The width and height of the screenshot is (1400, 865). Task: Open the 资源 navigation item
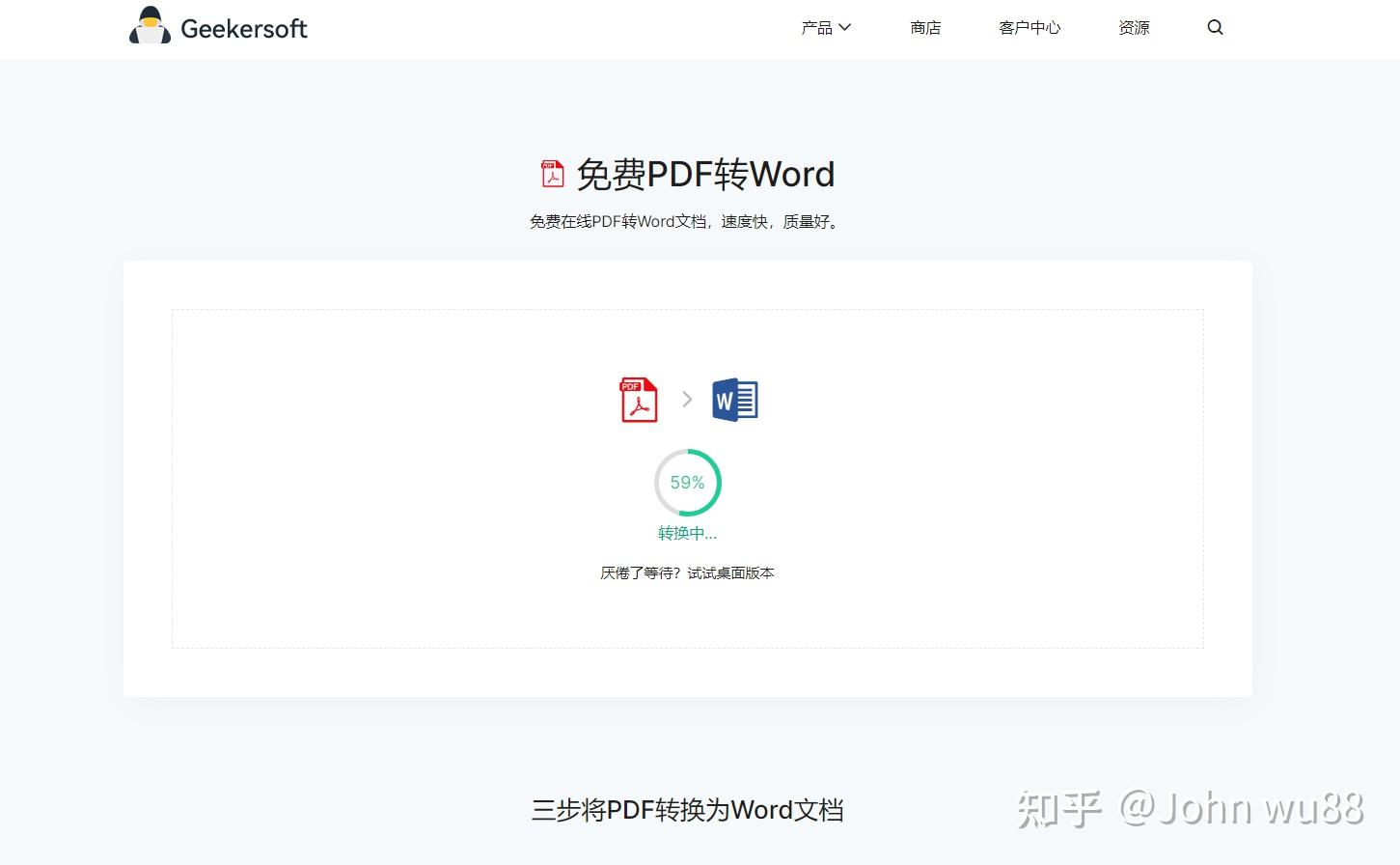(1134, 27)
